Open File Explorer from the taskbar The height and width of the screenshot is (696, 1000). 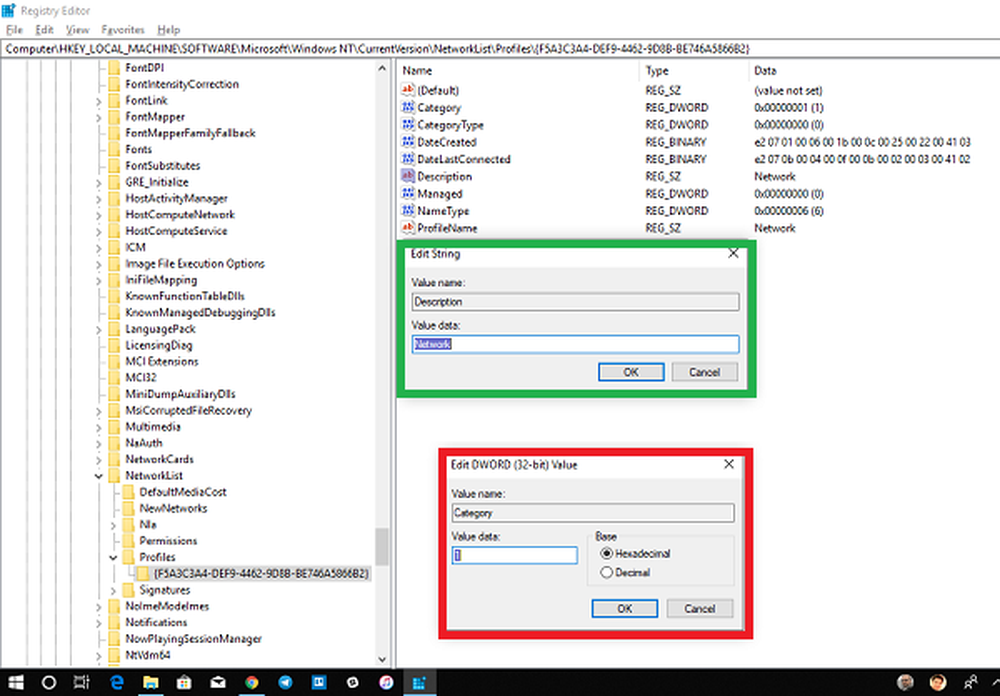point(149,683)
